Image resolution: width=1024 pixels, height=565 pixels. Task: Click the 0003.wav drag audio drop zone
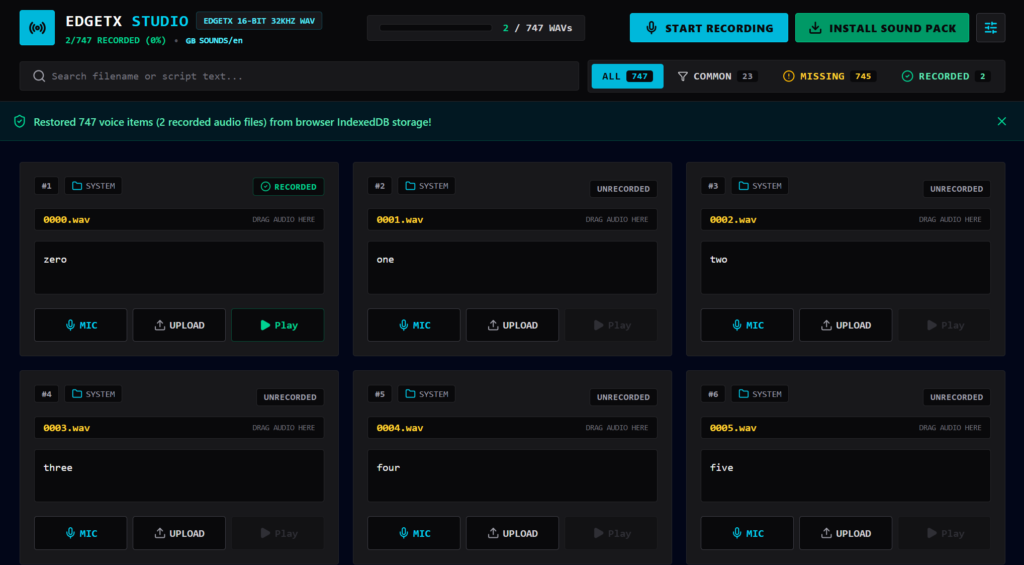(x=179, y=428)
